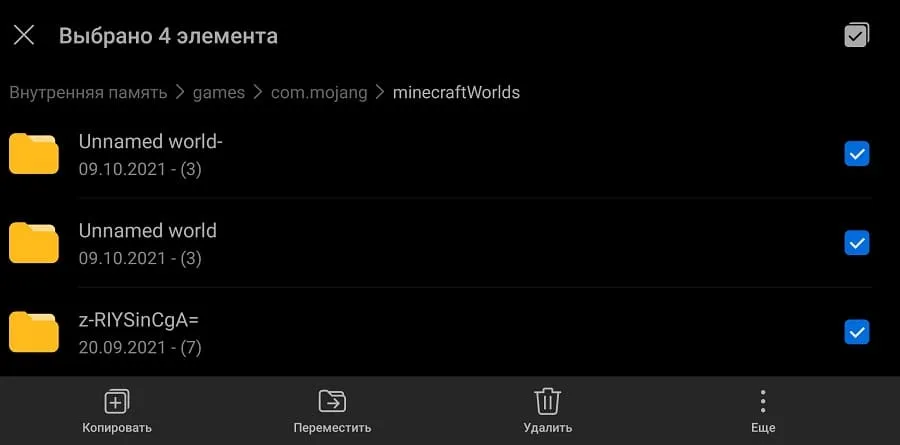Open the Еще three-dot menu
Image resolution: width=900 pixels, height=445 pixels.
(763, 401)
